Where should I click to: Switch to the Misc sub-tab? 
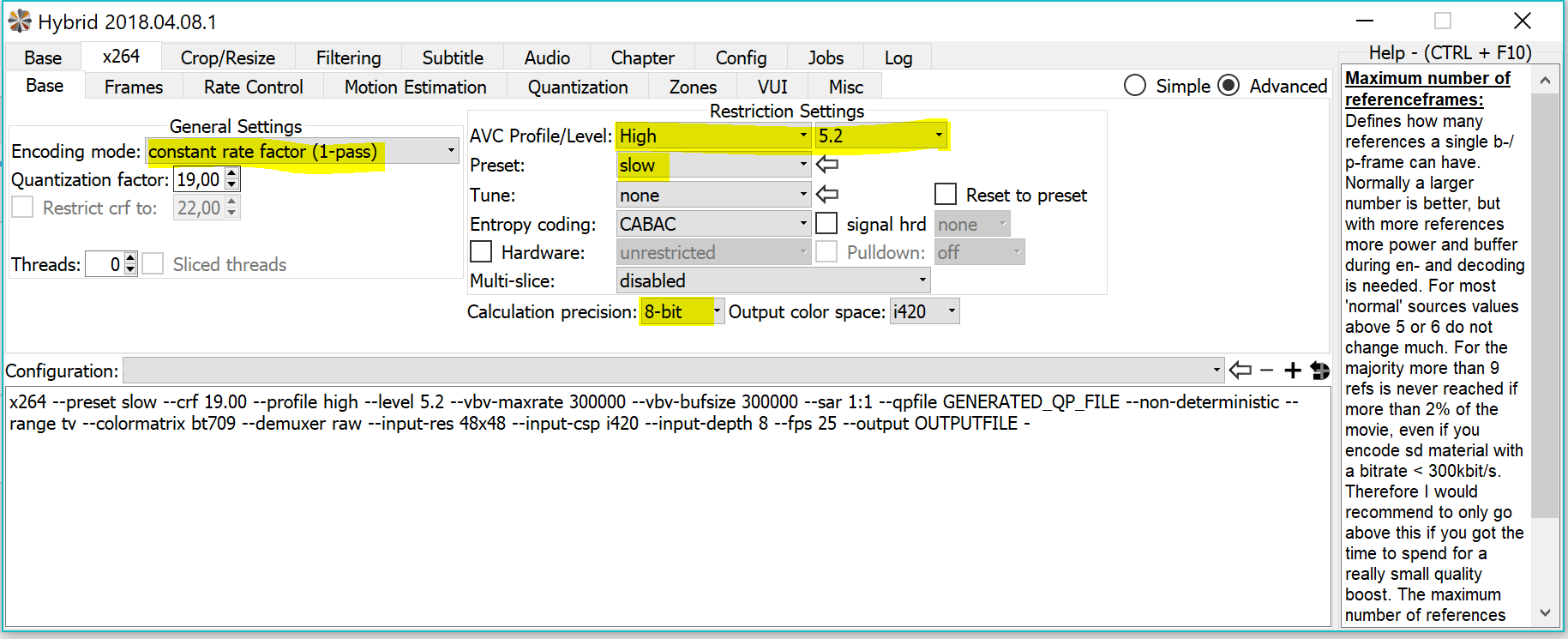tap(846, 87)
